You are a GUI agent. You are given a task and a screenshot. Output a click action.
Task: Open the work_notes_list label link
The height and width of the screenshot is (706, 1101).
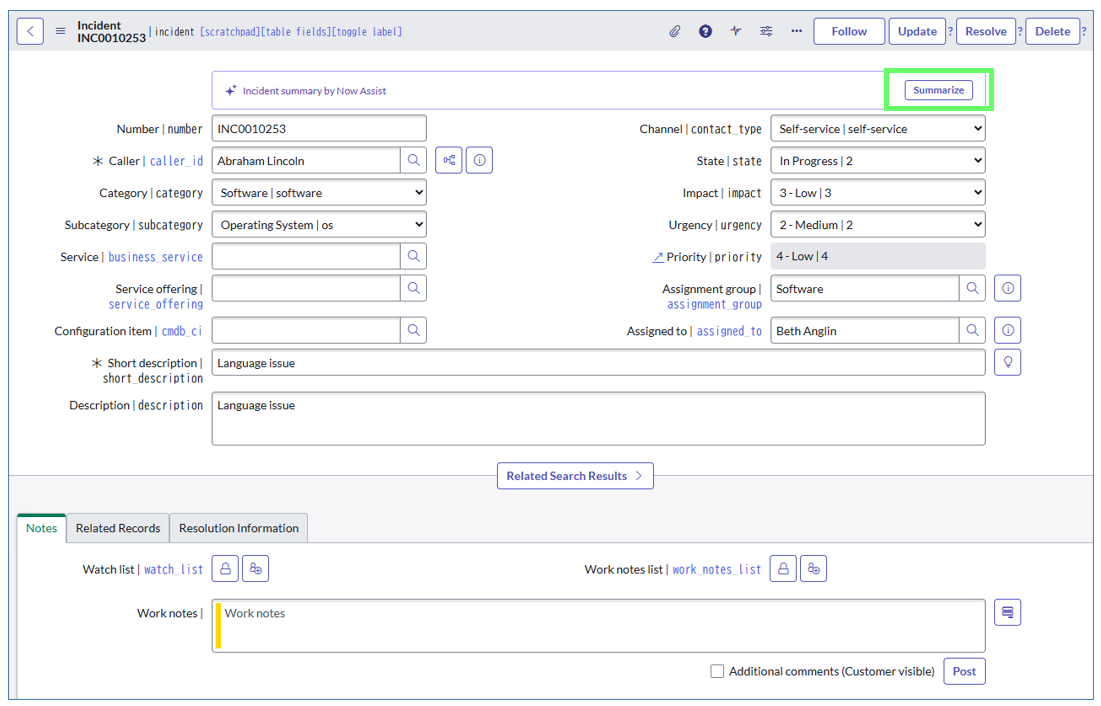pos(717,570)
